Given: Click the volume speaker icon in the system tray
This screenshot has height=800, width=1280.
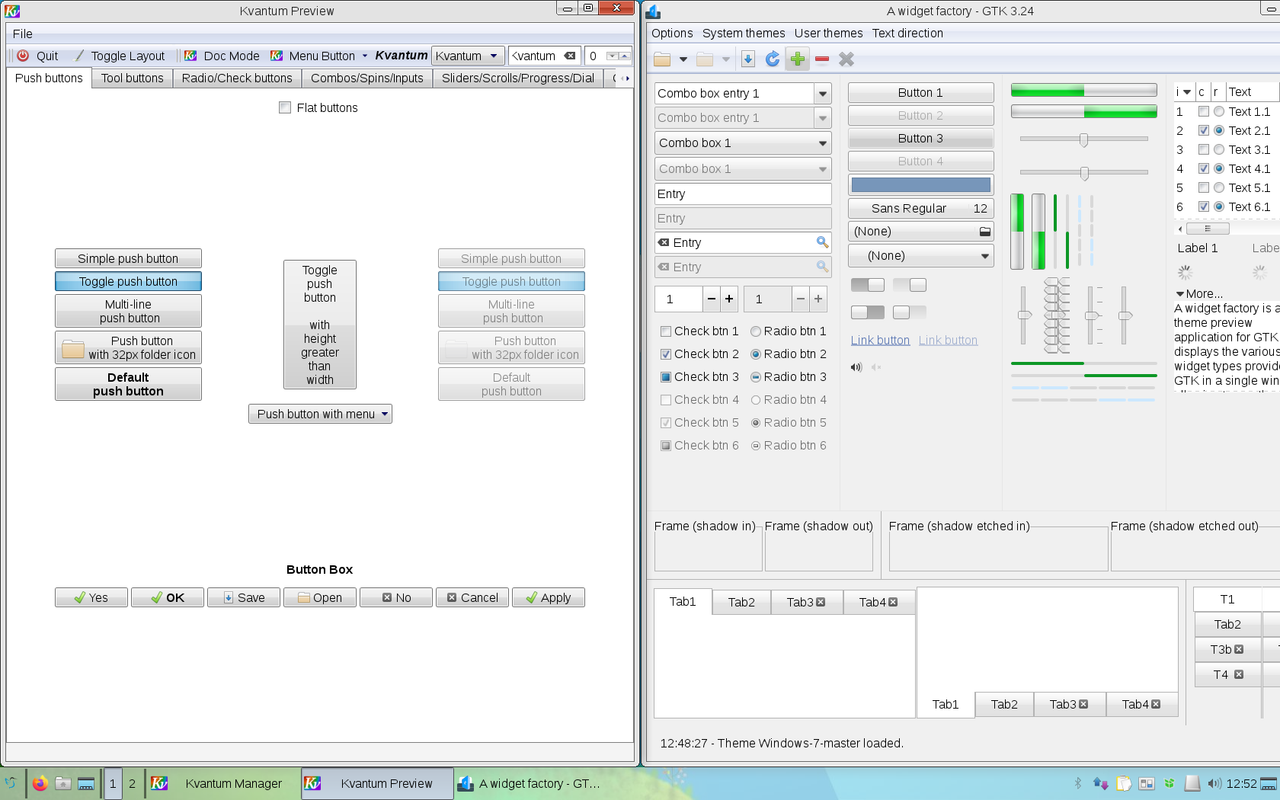Looking at the screenshot, I should pyautogui.click(x=1214, y=783).
